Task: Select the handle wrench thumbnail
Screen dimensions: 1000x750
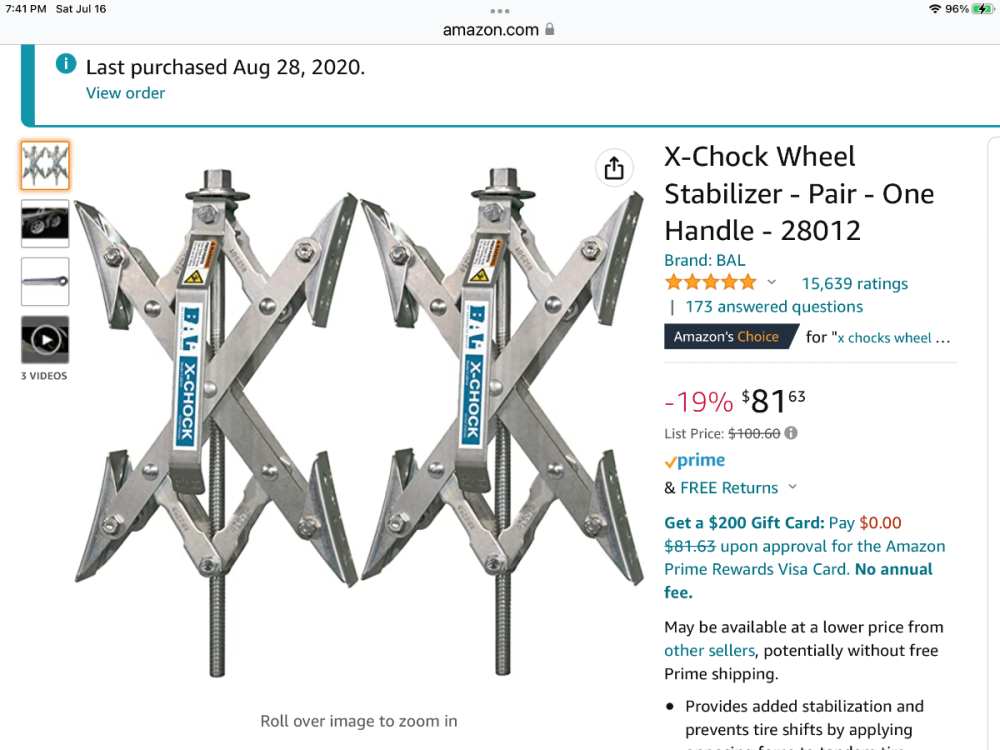Action: [45, 281]
